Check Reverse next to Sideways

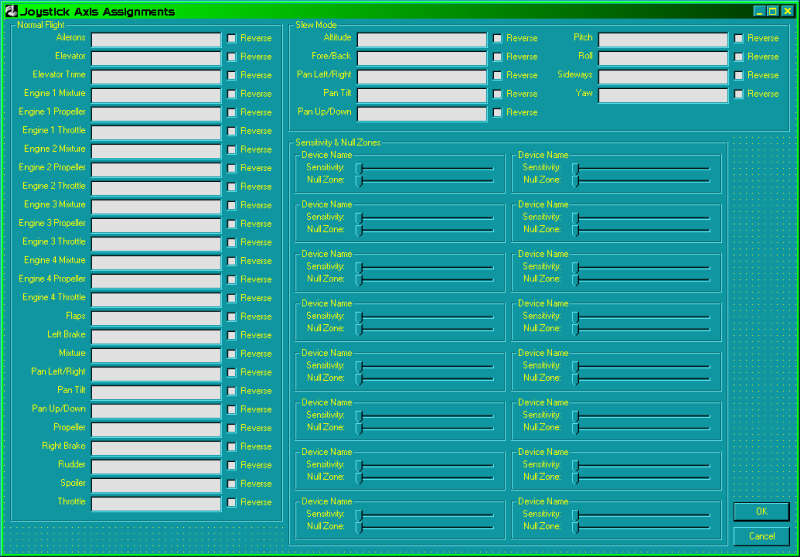(x=739, y=75)
